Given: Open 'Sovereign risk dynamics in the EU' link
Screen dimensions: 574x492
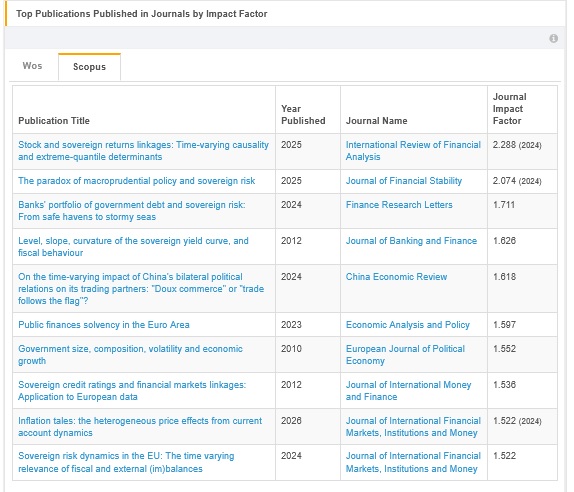Looking at the screenshot, I should click(126, 462).
